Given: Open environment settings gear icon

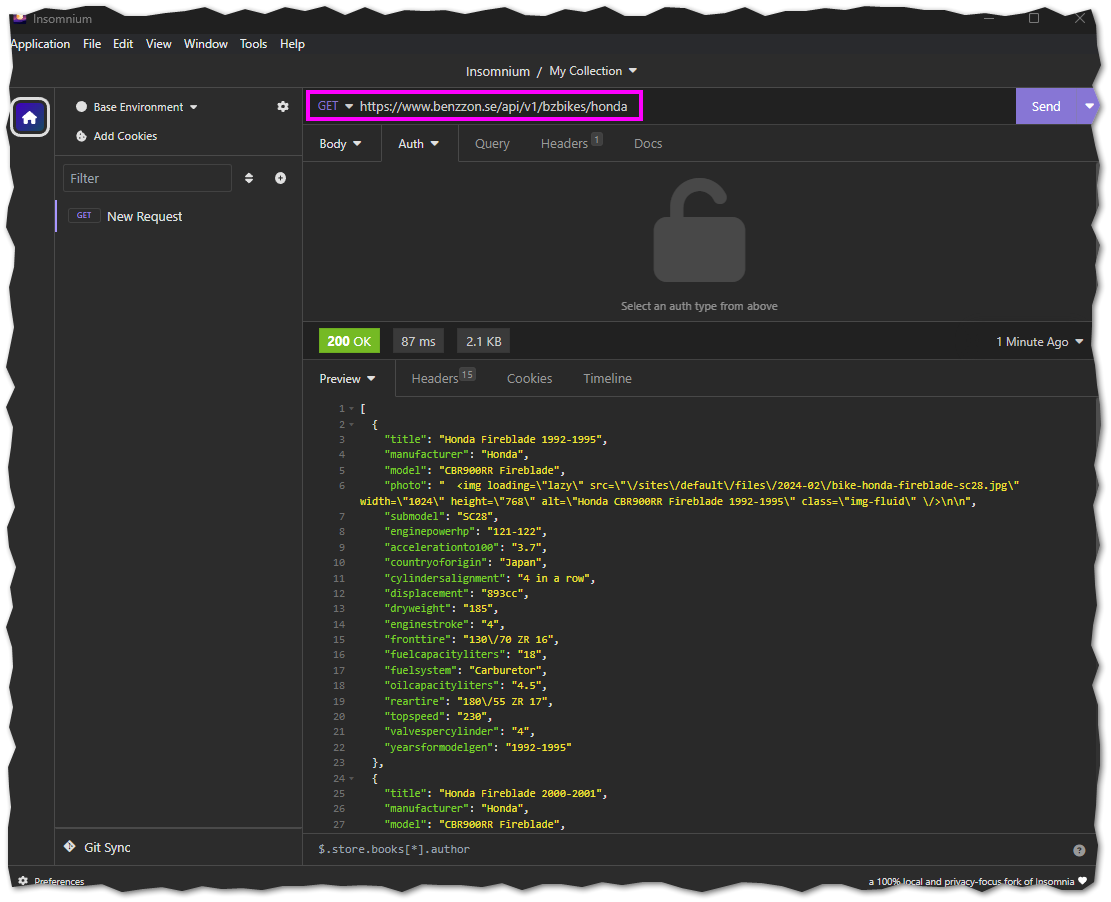Looking at the screenshot, I should [283, 106].
